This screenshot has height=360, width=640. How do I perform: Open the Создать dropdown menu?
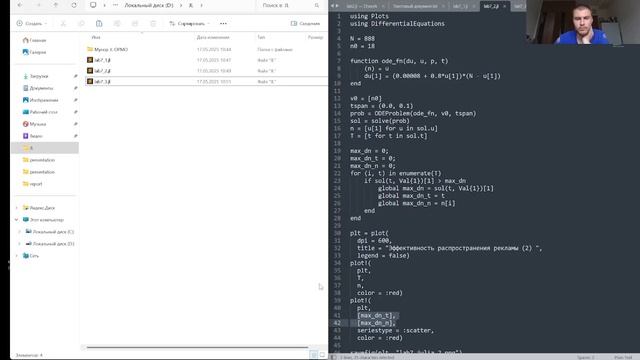[x=32, y=24]
